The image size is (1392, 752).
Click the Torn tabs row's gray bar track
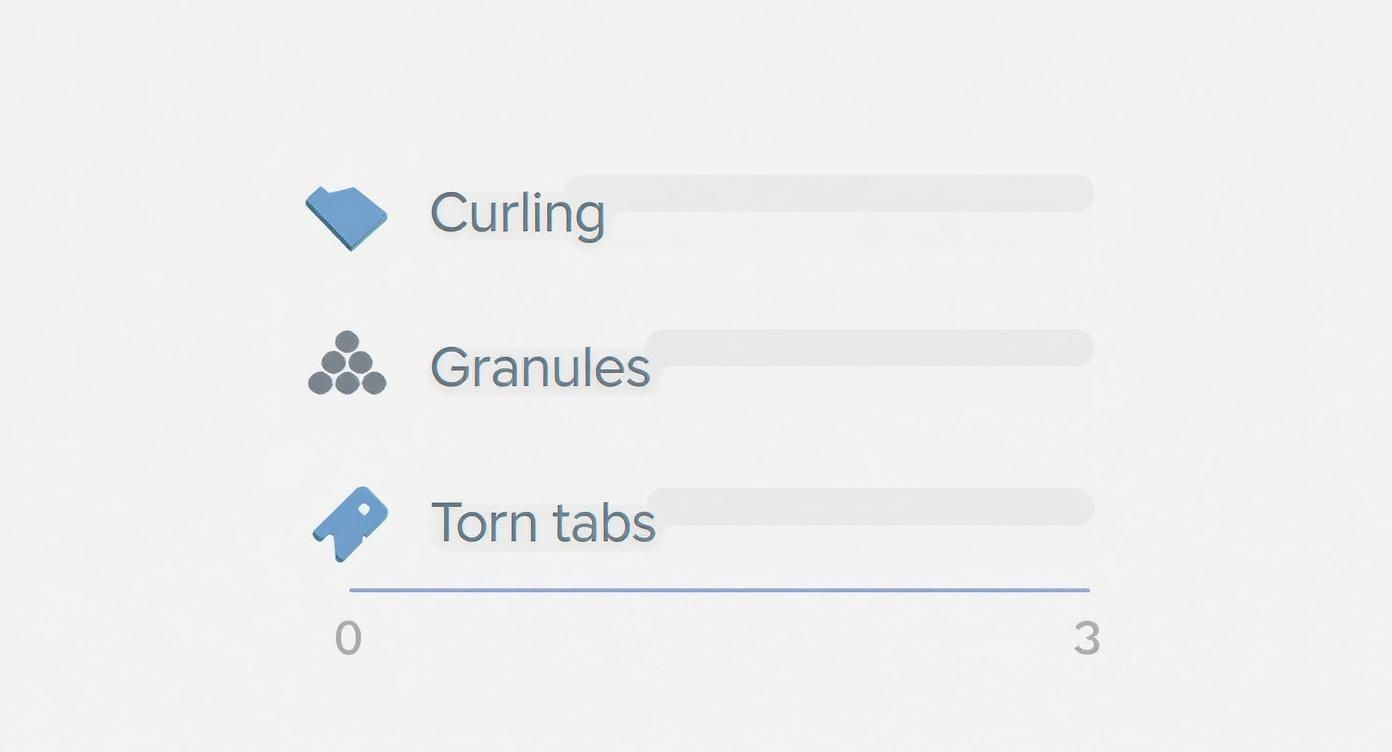(870, 507)
